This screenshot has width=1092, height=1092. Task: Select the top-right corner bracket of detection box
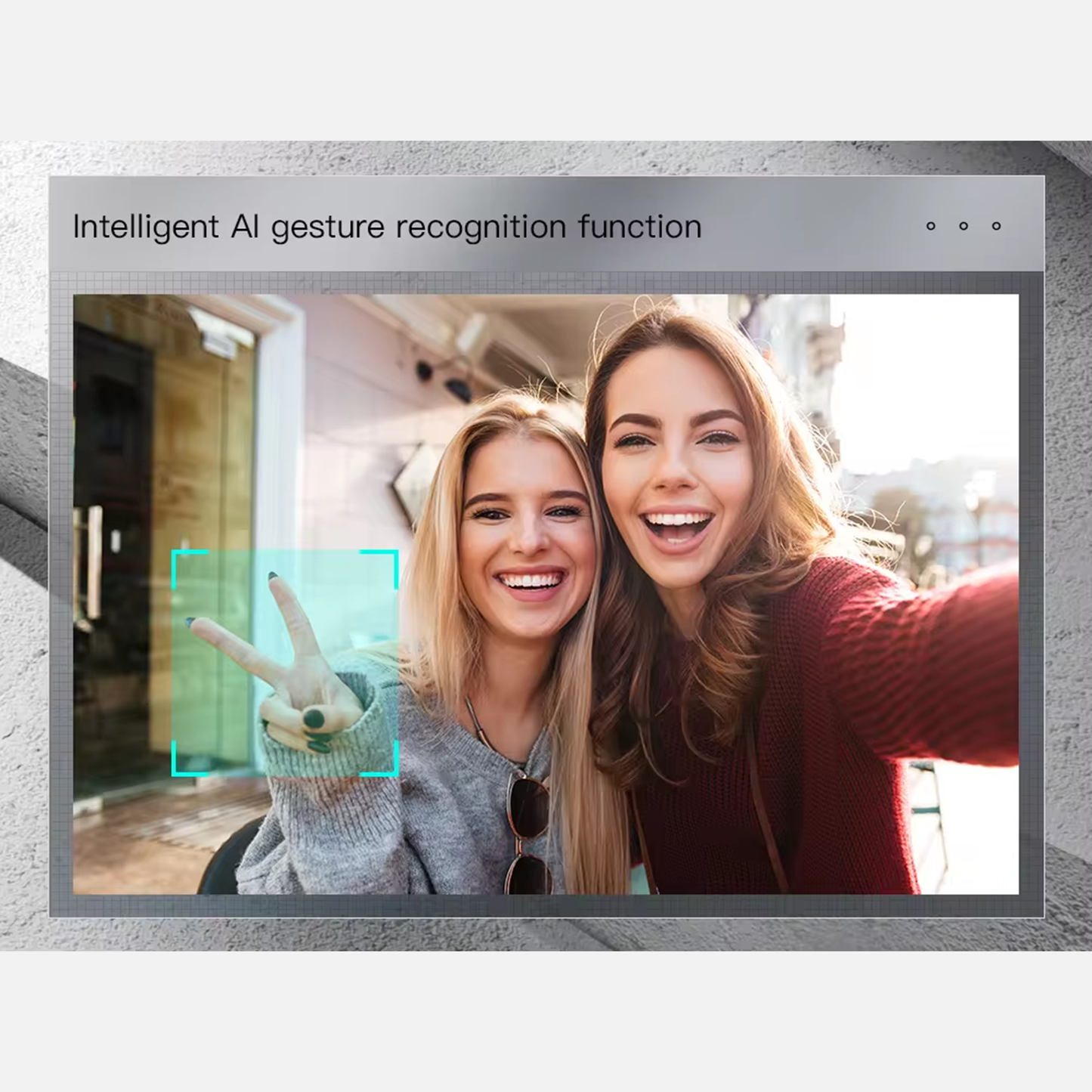pos(388,558)
